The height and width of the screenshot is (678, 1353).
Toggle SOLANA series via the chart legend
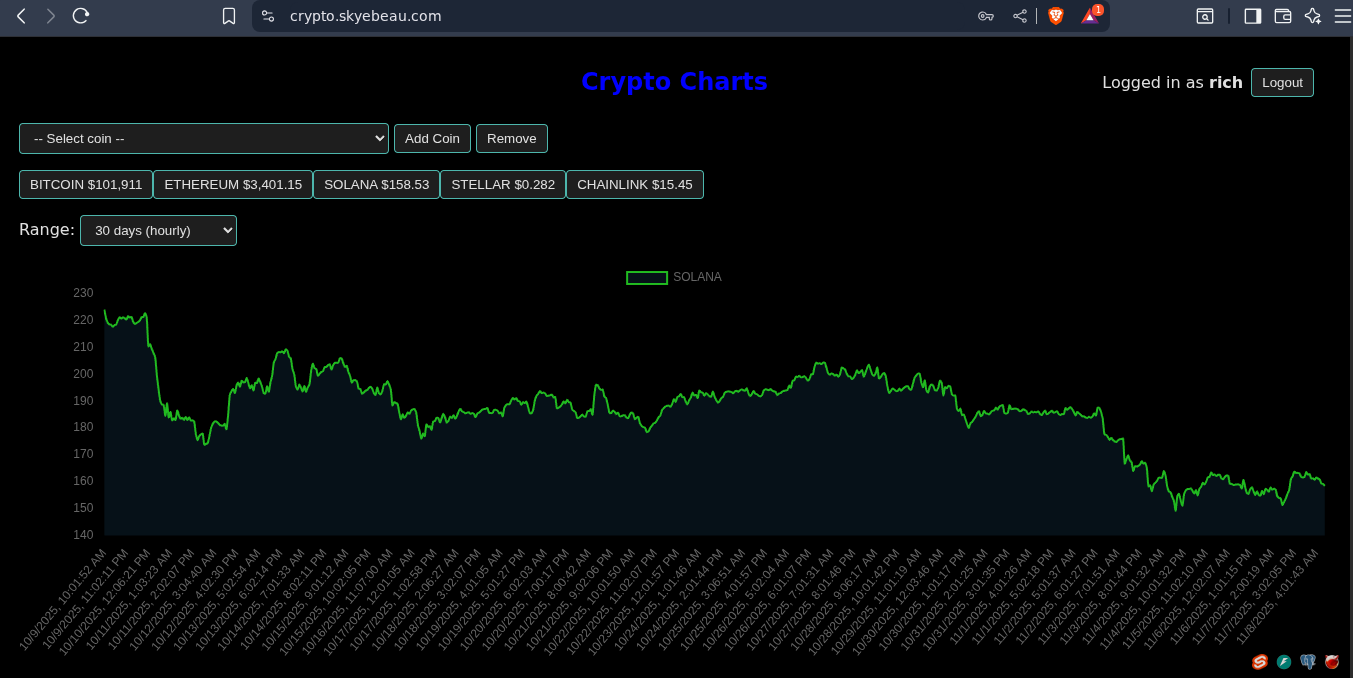(x=697, y=277)
